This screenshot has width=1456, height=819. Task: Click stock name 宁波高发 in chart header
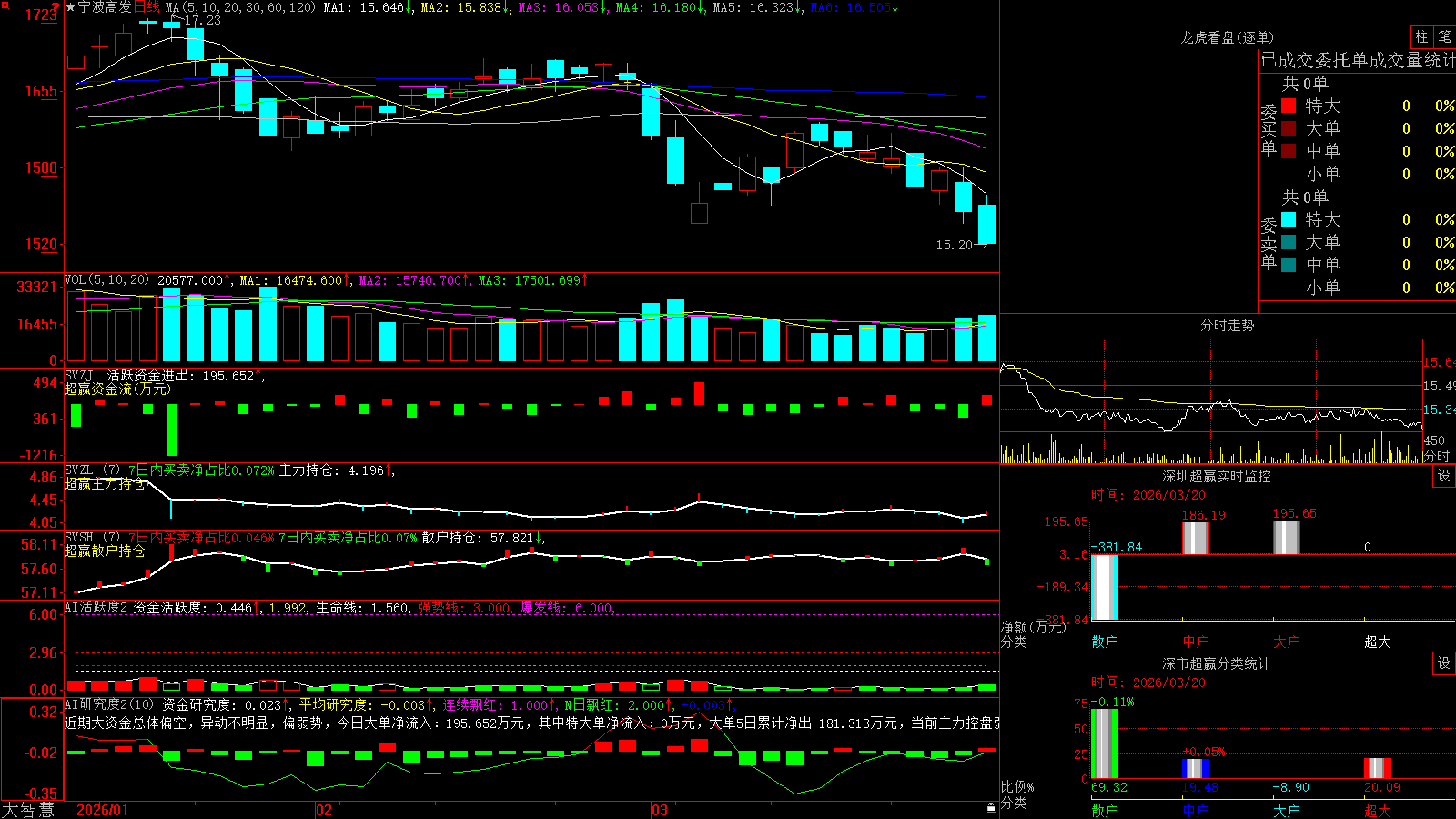(105, 7)
